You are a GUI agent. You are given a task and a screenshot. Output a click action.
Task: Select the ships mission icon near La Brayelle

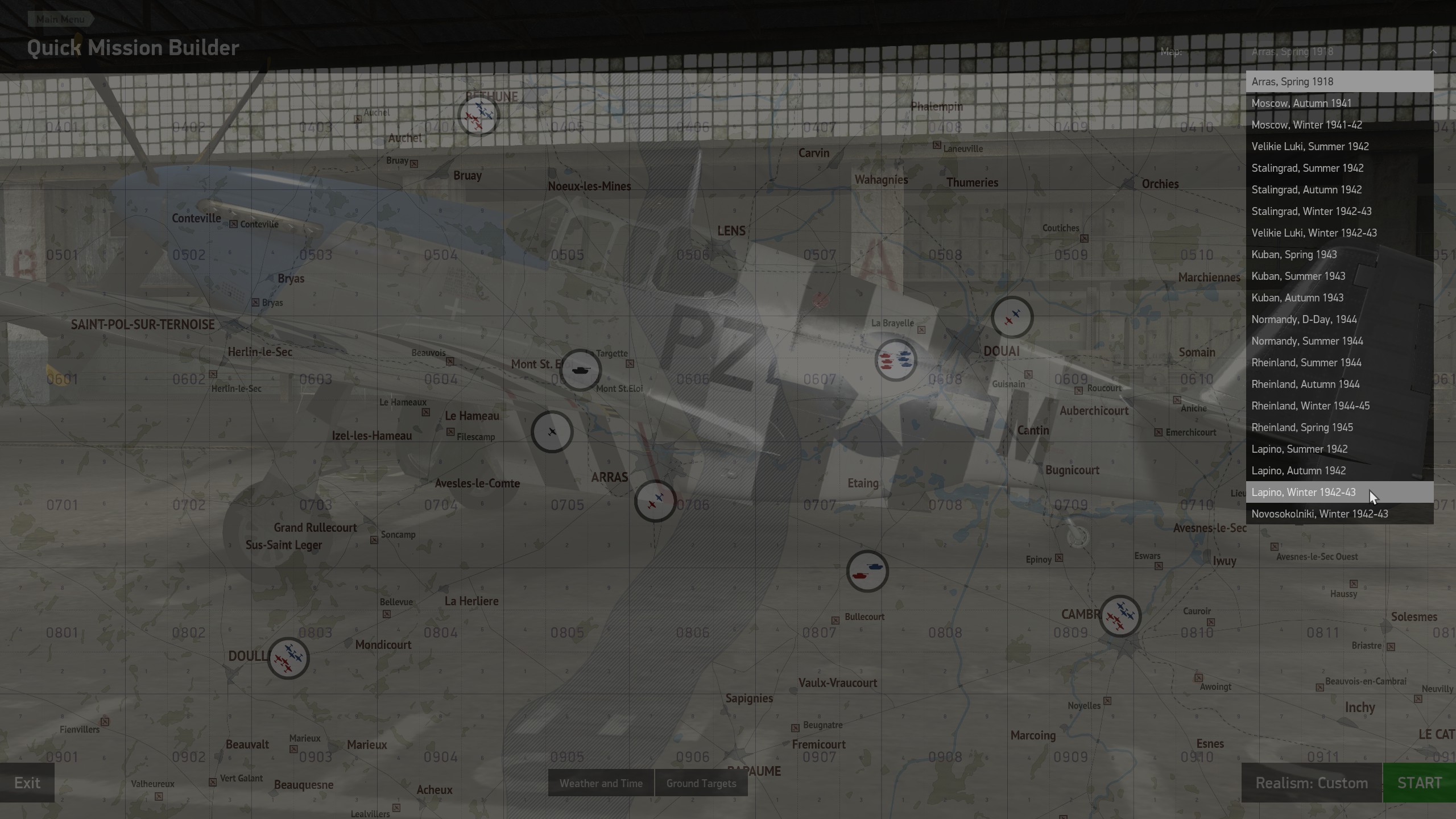coord(895,360)
